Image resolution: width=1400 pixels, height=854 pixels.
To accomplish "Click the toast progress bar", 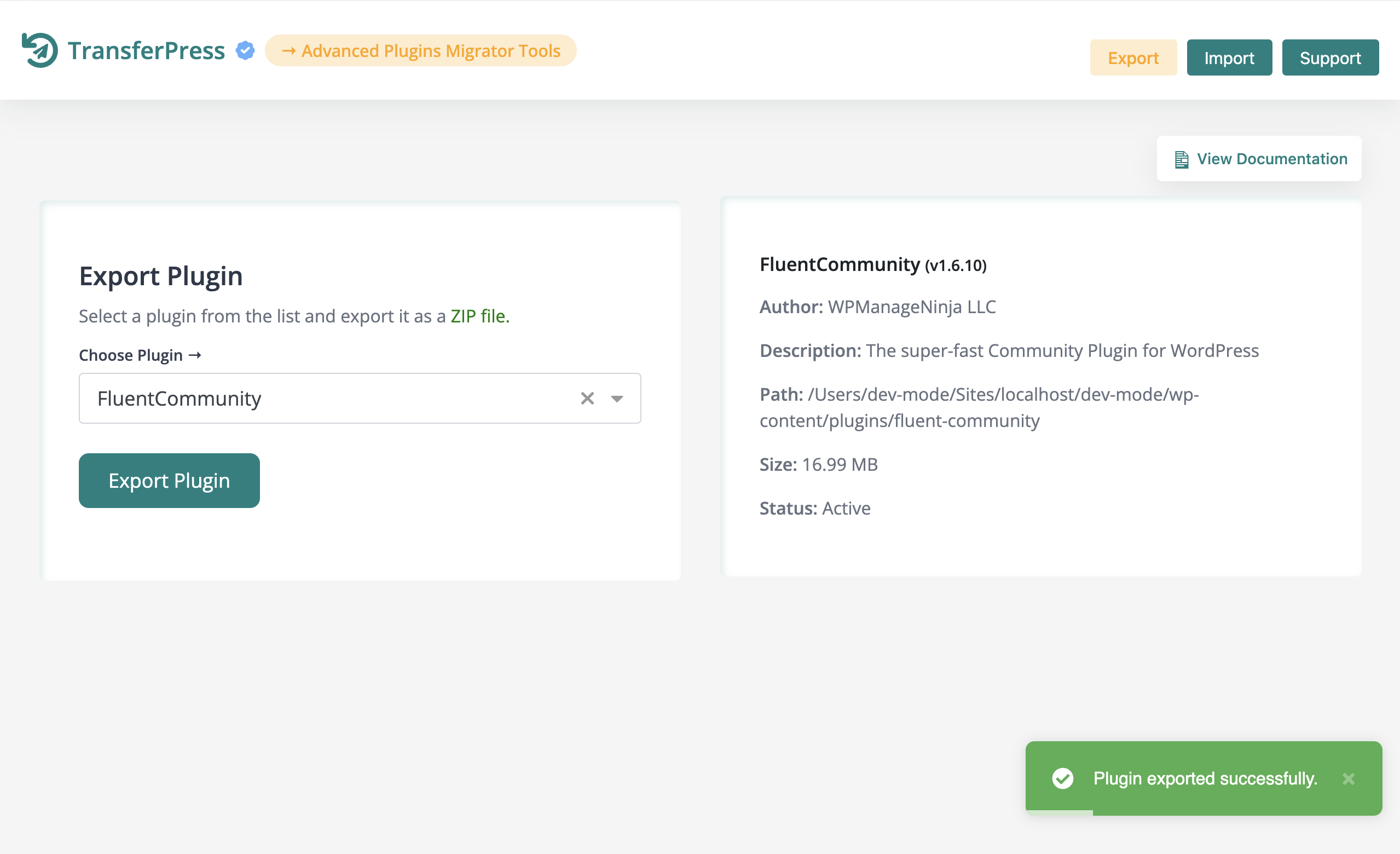I will pos(1059,812).
